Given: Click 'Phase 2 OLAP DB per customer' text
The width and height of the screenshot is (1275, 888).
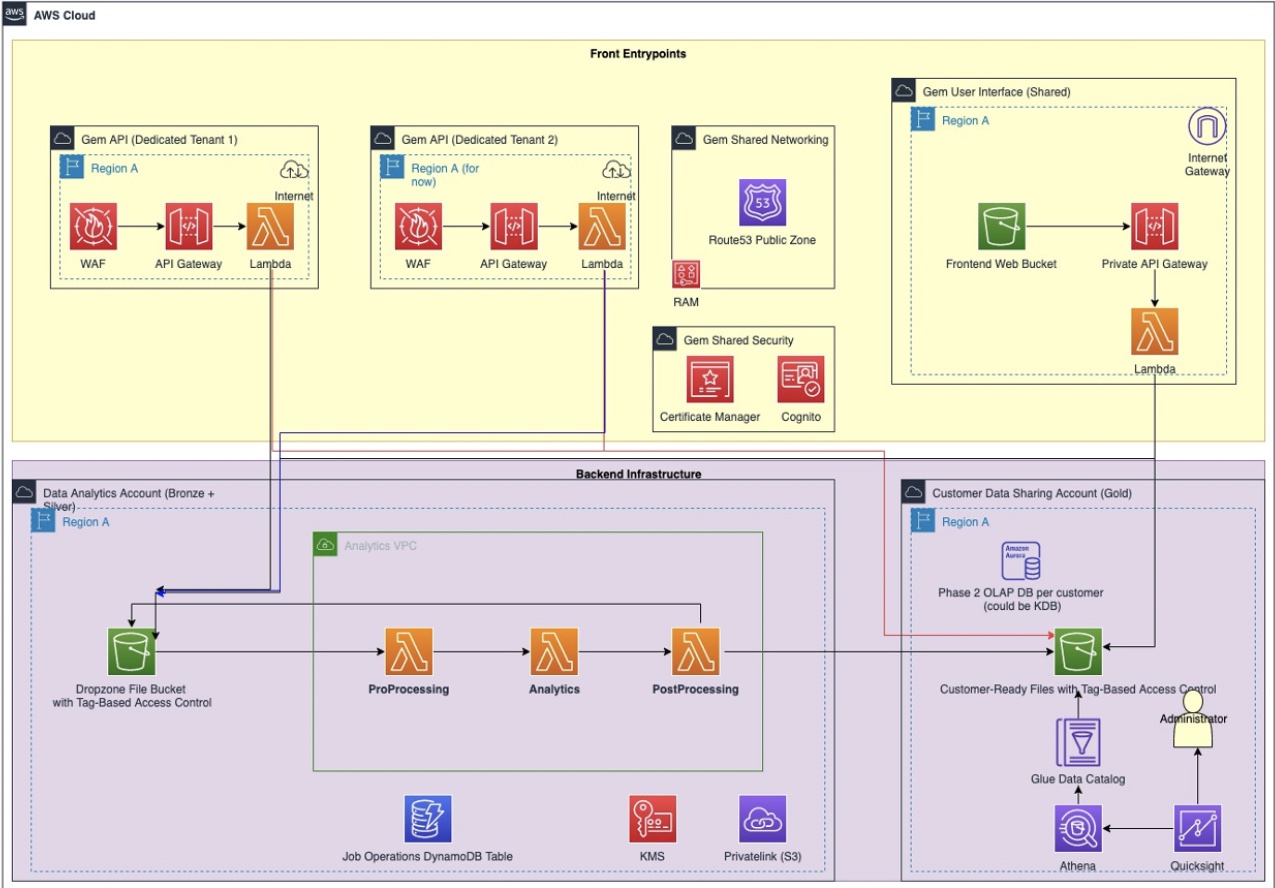Looking at the screenshot, I should [x=1020, y=593].
